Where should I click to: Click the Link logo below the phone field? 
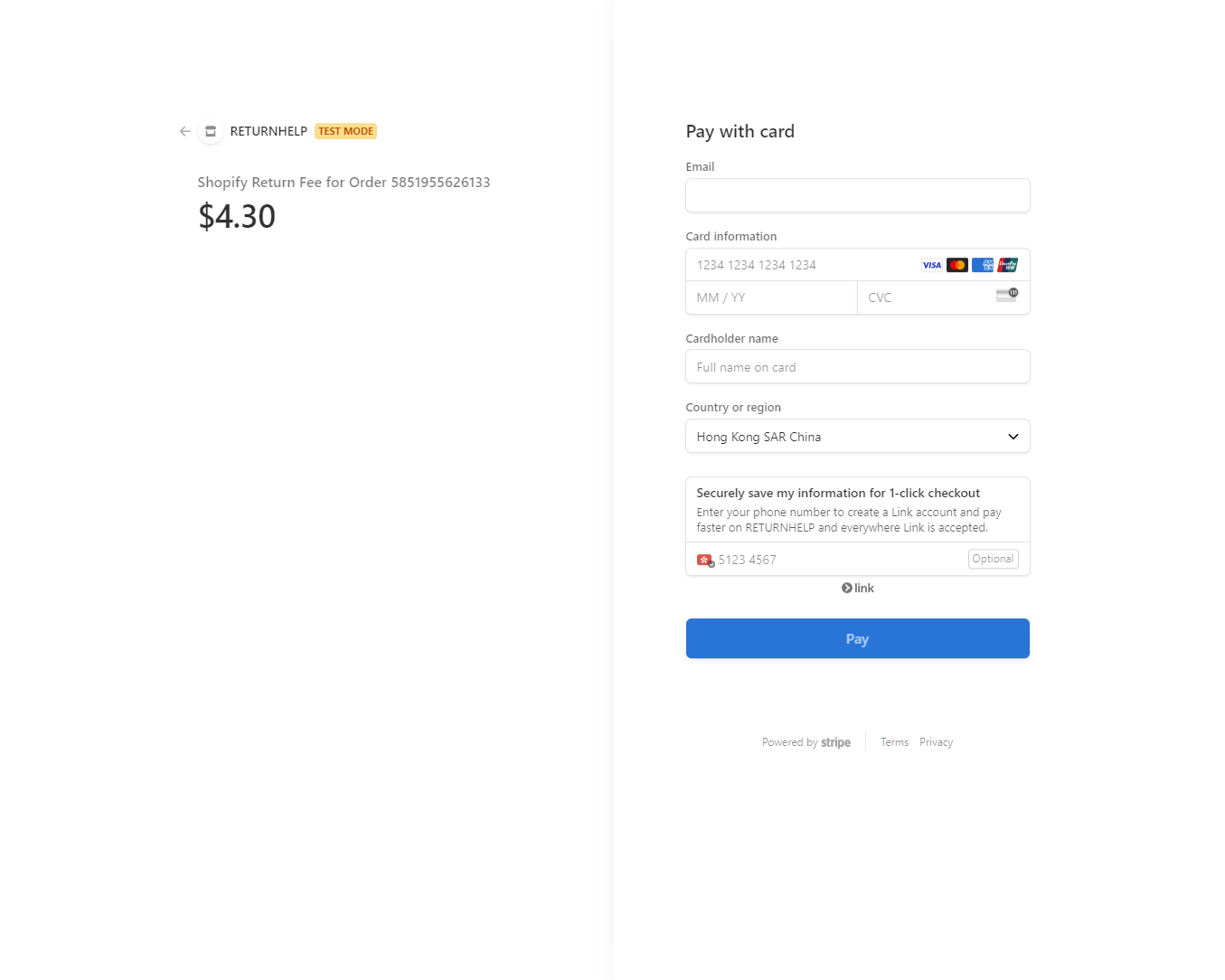857,588
